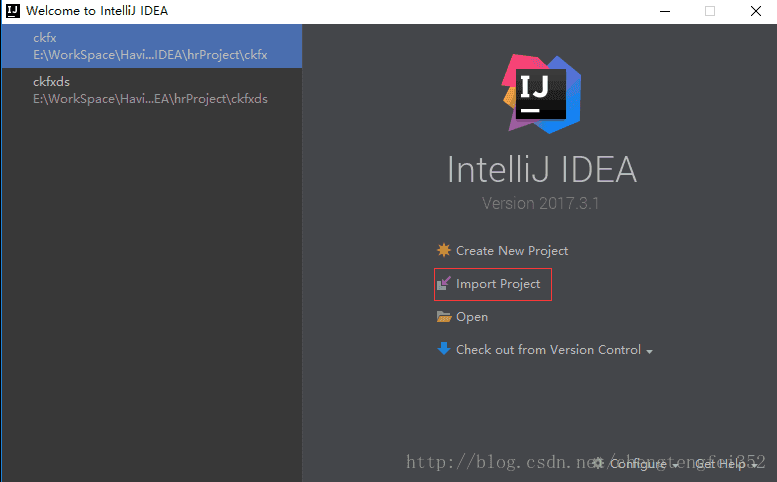This screenshot has height=482, width=777.
Task: Expand the Version Control dropdown arrow
Action: pyautogui.click(x=649, y=351)
